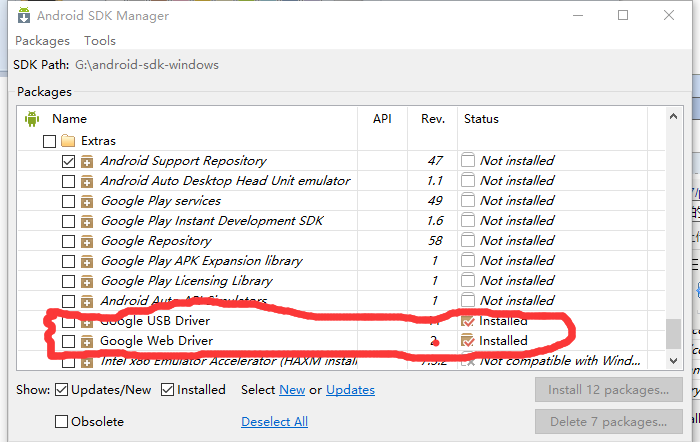Click the Select New link

292,390
